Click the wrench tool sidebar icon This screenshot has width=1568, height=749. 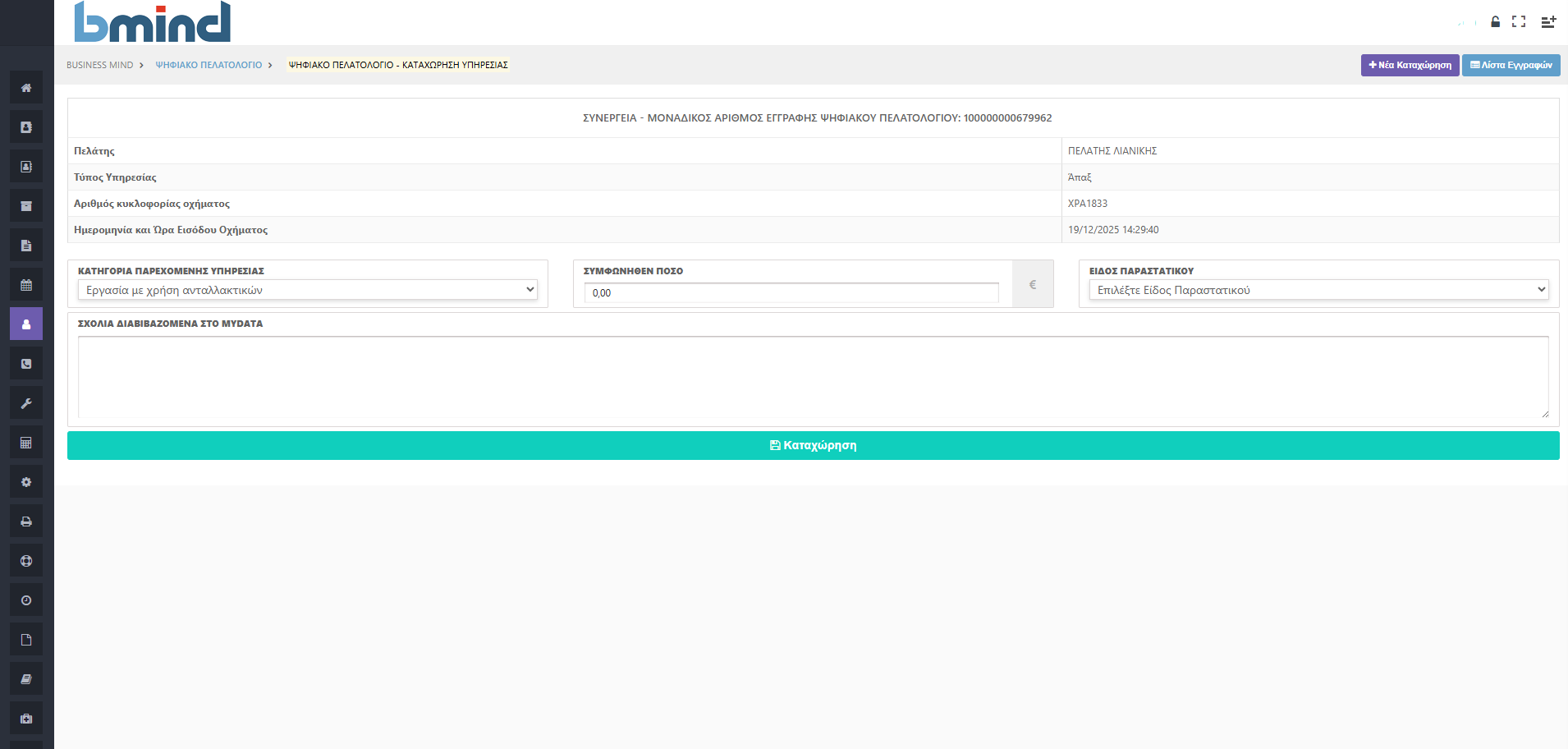[26, 403]
